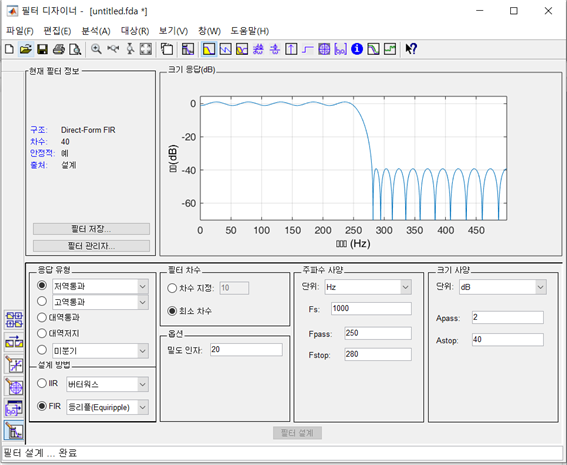Open a file with the folder icon
The image size is (567, 465).
tap(26, 49)
